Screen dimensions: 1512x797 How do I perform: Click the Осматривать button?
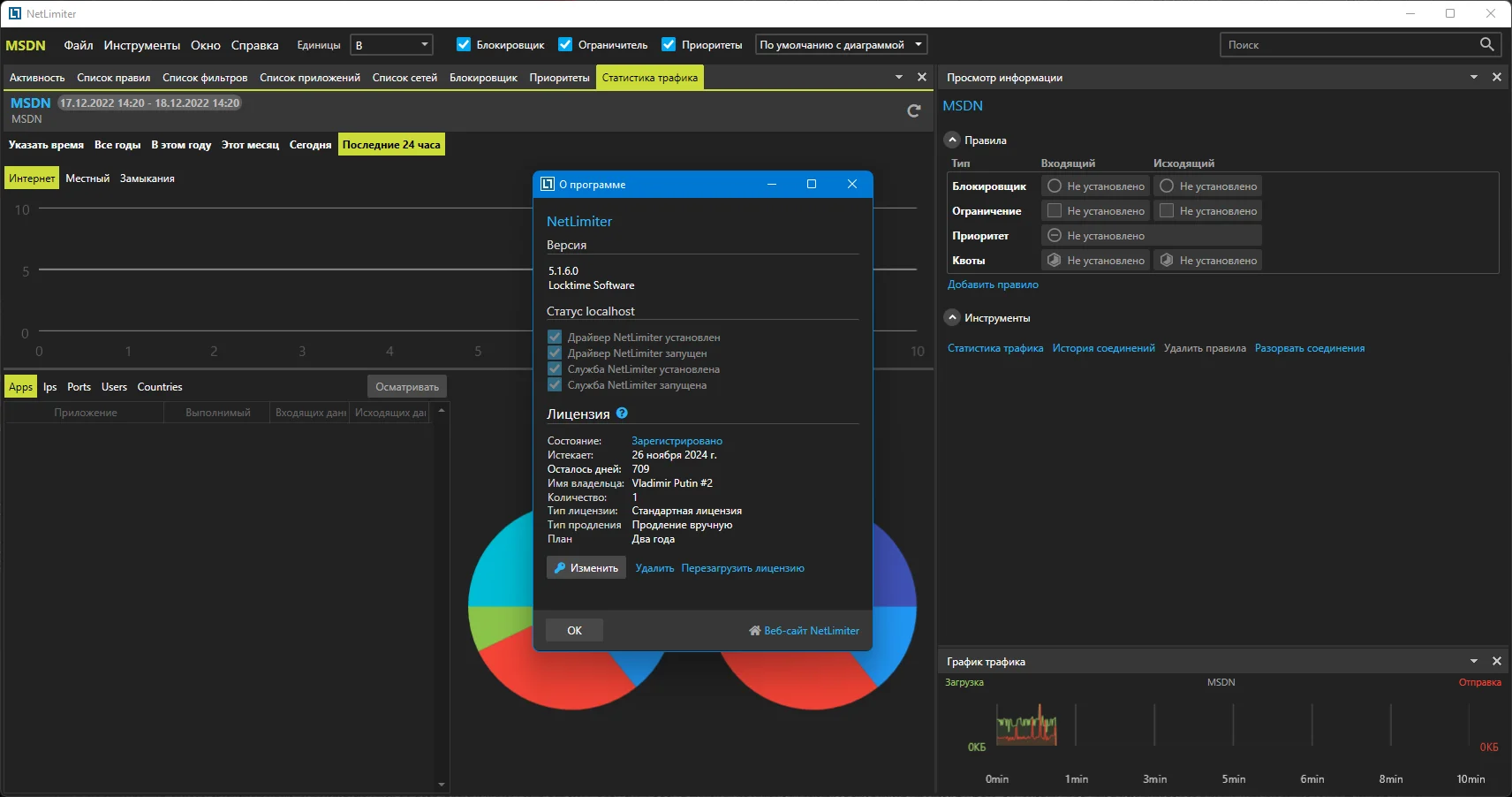pyautogui.click(x=407, y=387)
